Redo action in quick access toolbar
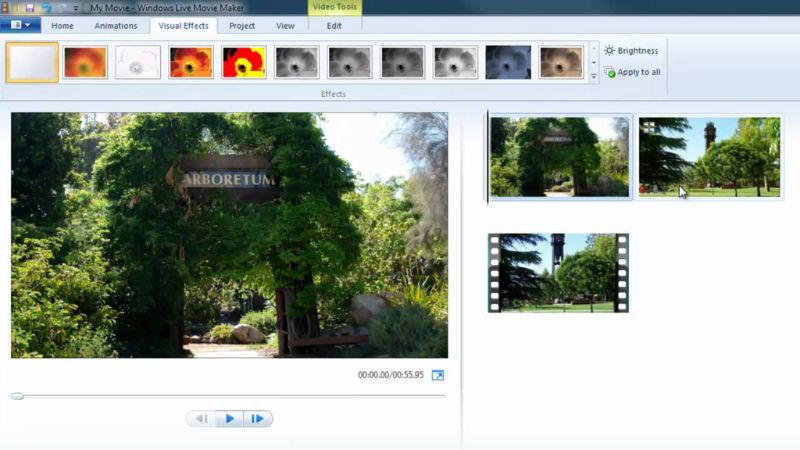The image size is (800, 450). [x=62, y=8]
